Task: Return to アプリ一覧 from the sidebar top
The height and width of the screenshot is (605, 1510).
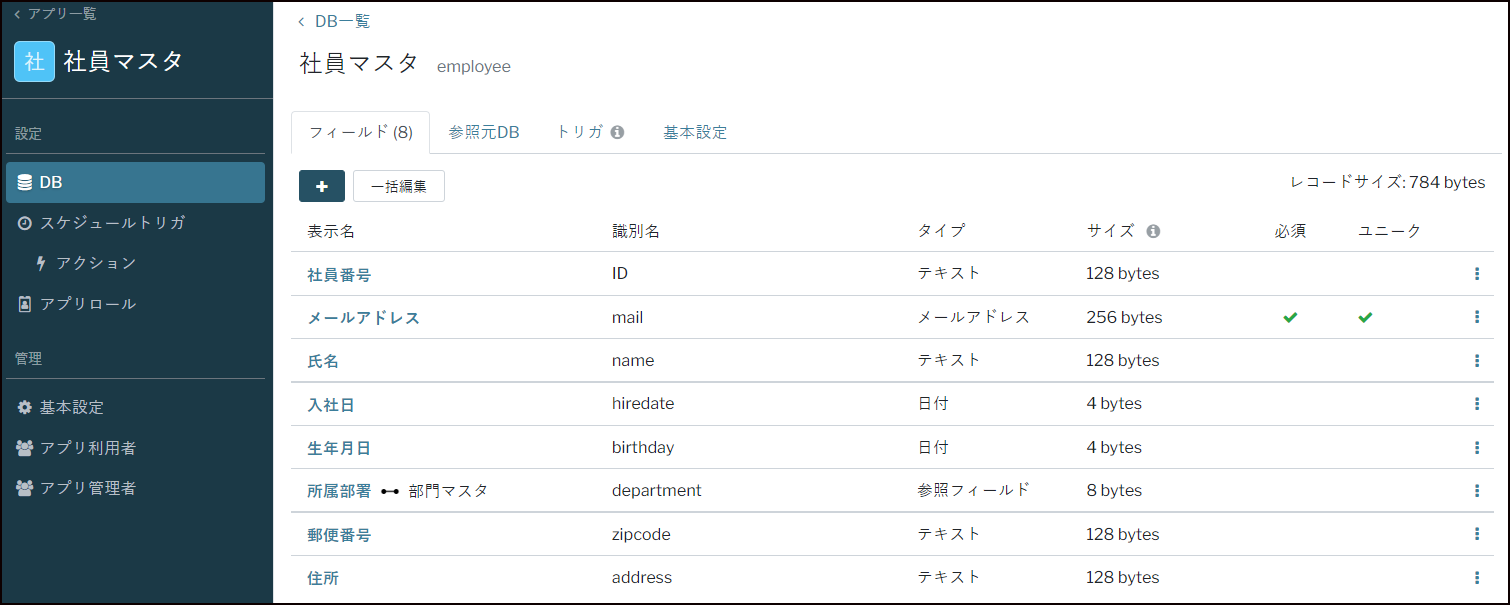Action: [x=55, y=14]
